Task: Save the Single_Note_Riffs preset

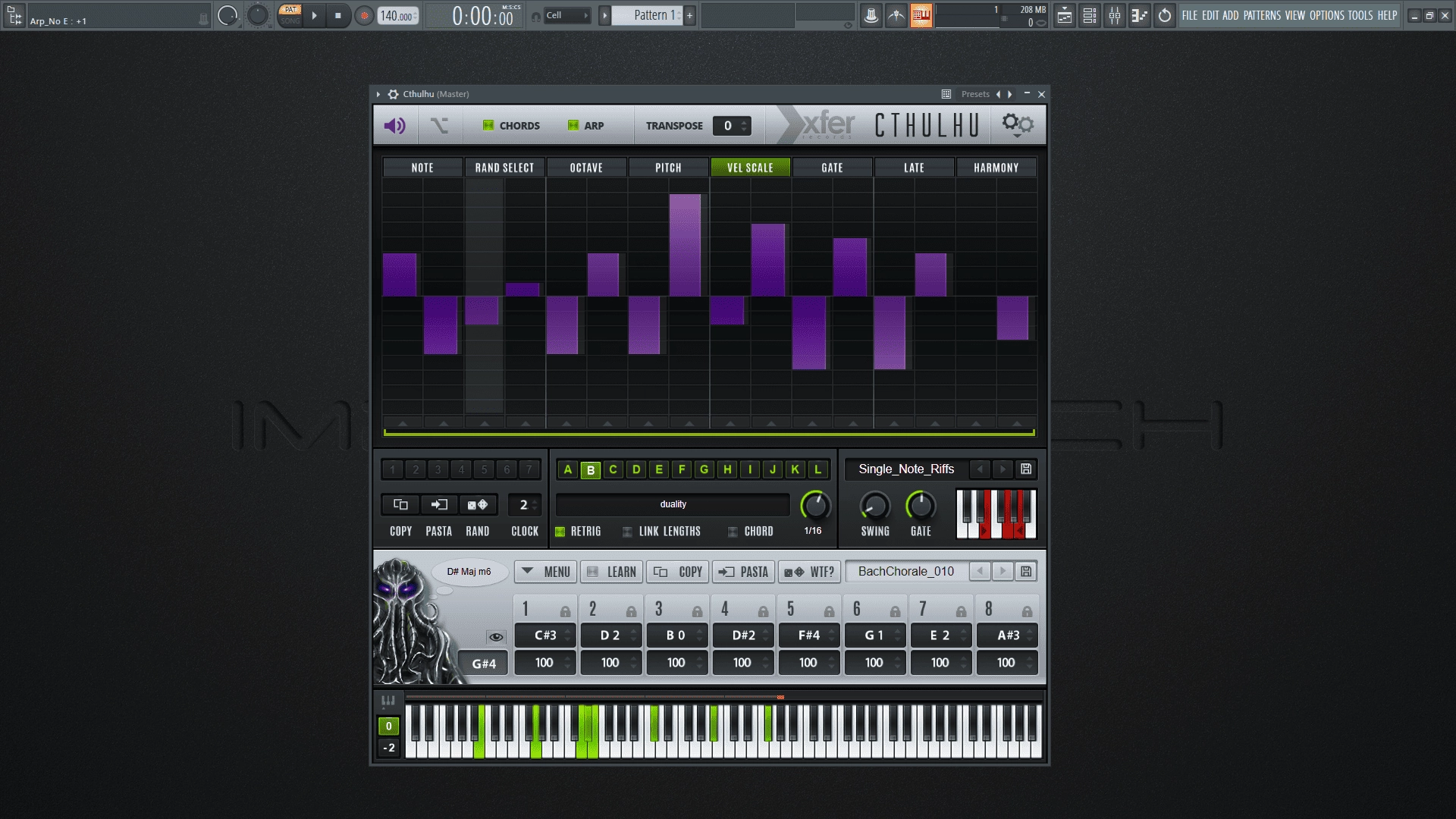Action: (x=1026, y=469)
